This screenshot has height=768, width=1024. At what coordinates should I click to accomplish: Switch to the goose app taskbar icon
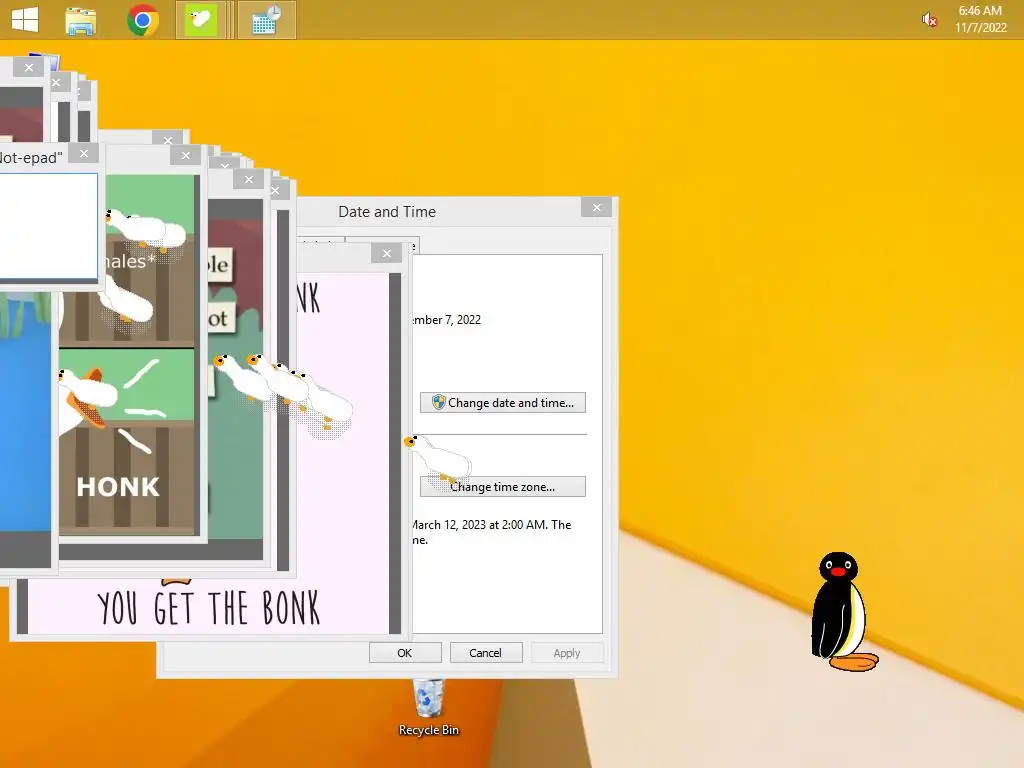pos(200,20)
